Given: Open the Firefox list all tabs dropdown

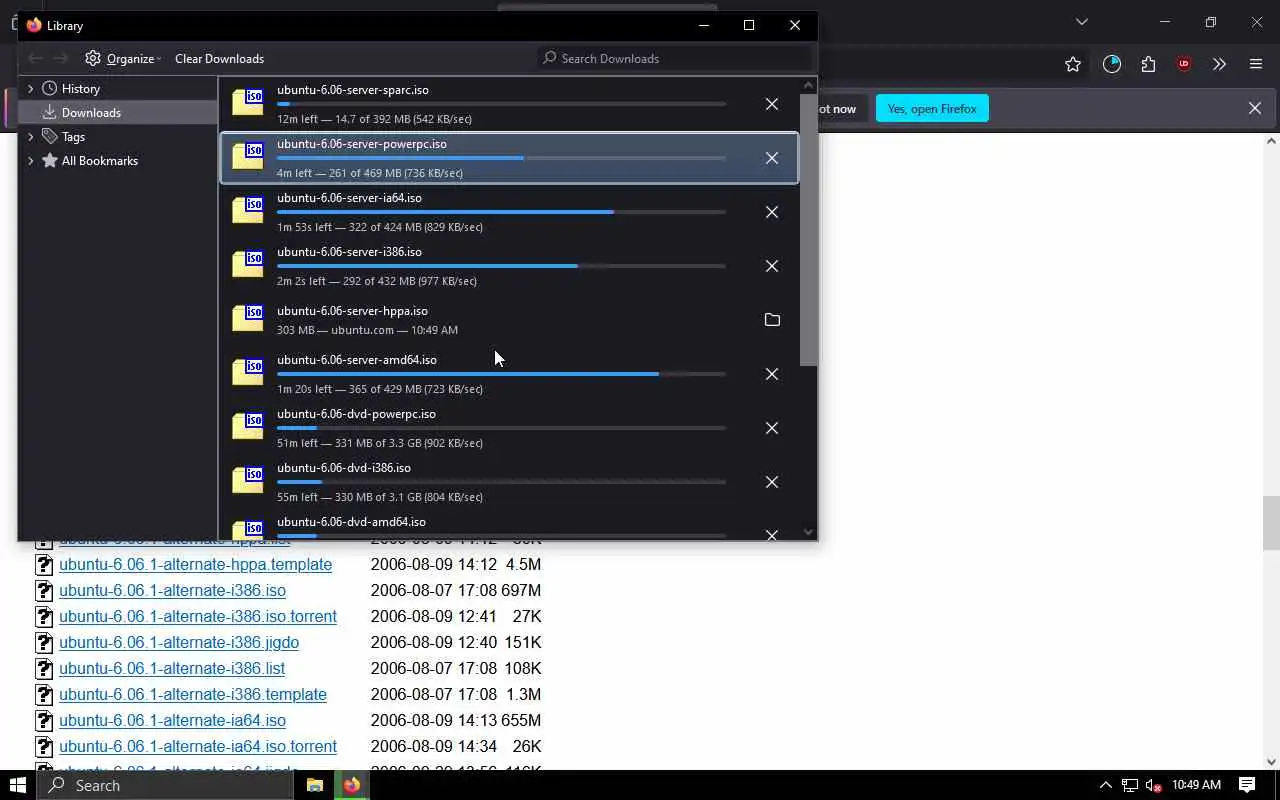Looking at the screenshot, I should point(1081,22).
